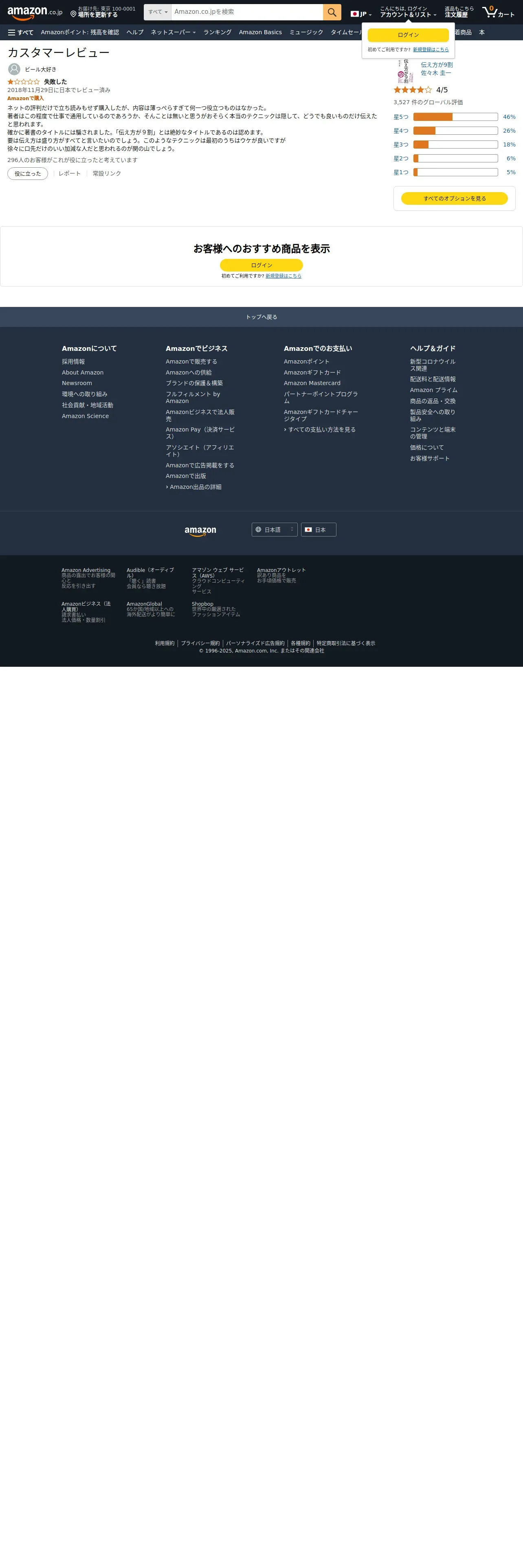Open 商品の返品・交換 footer link

(433, 401)
